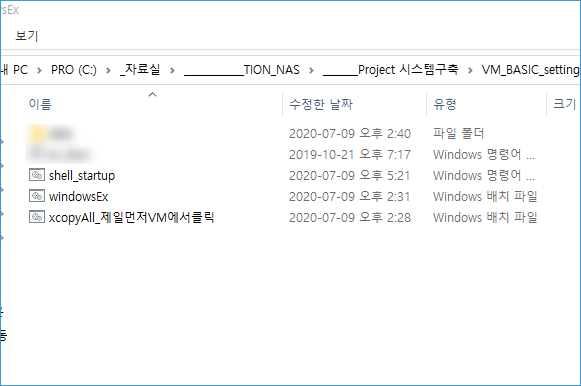The height and width of the screenshot is (386, 581).
Task: Select the shell_startup batch file icon
Action: tap(37, 175)
